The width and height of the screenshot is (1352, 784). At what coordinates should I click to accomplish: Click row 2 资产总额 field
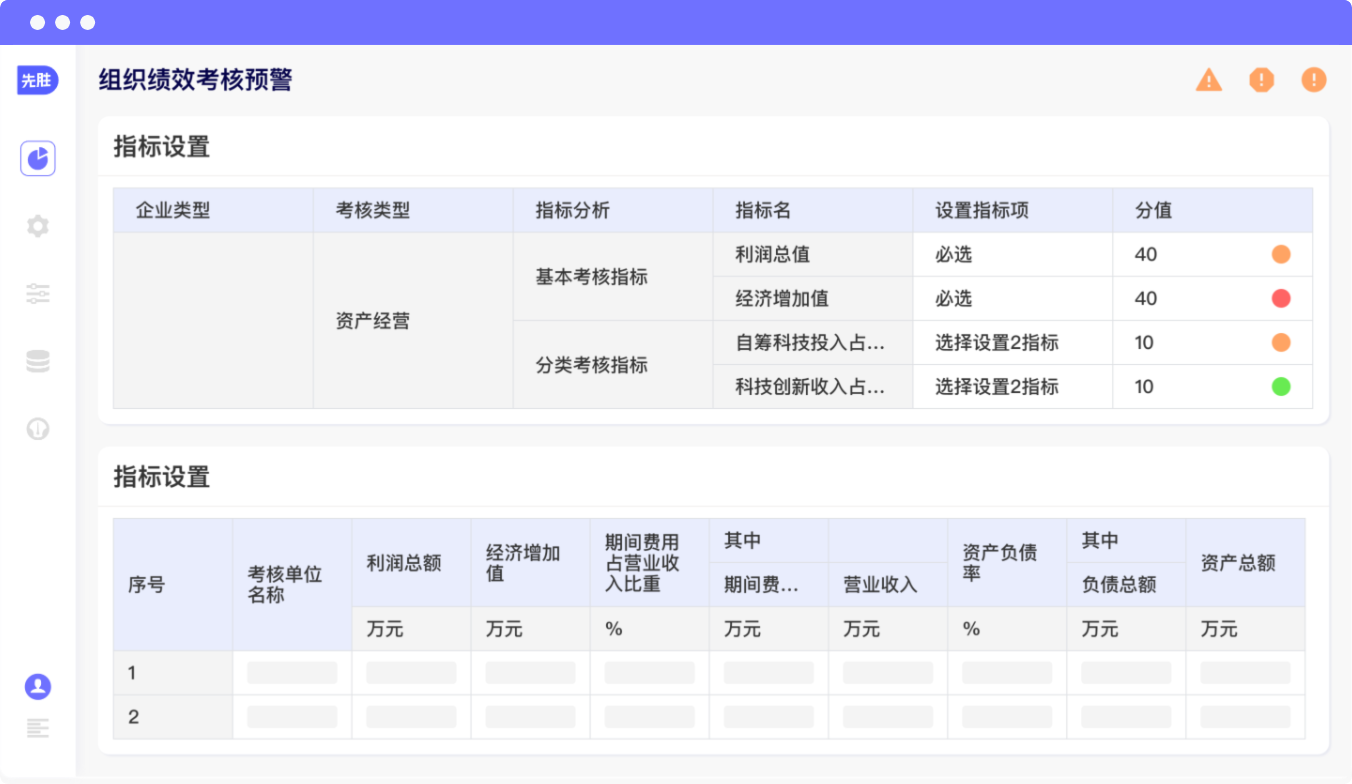(x=1245, y=717)
